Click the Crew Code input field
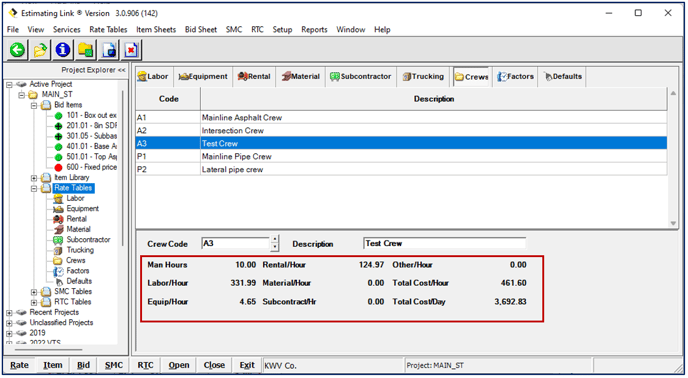The width and height of the screenshot is (688, 378). (x=236, y=244)
